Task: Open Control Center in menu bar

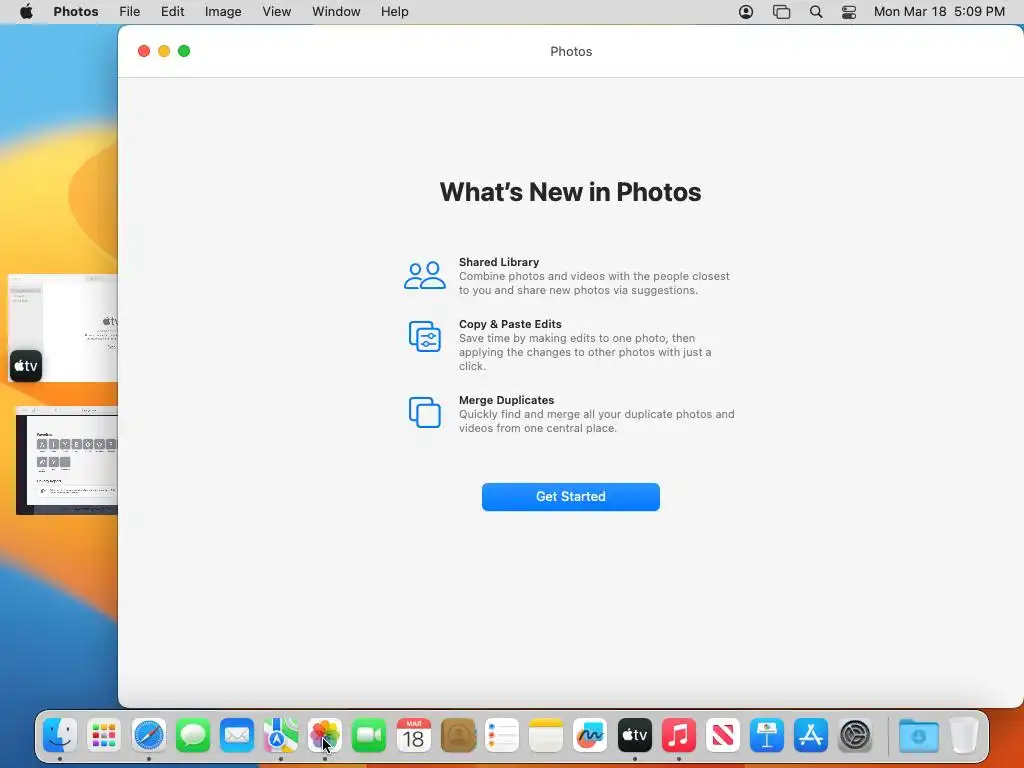Action: (x=849, y=12)
